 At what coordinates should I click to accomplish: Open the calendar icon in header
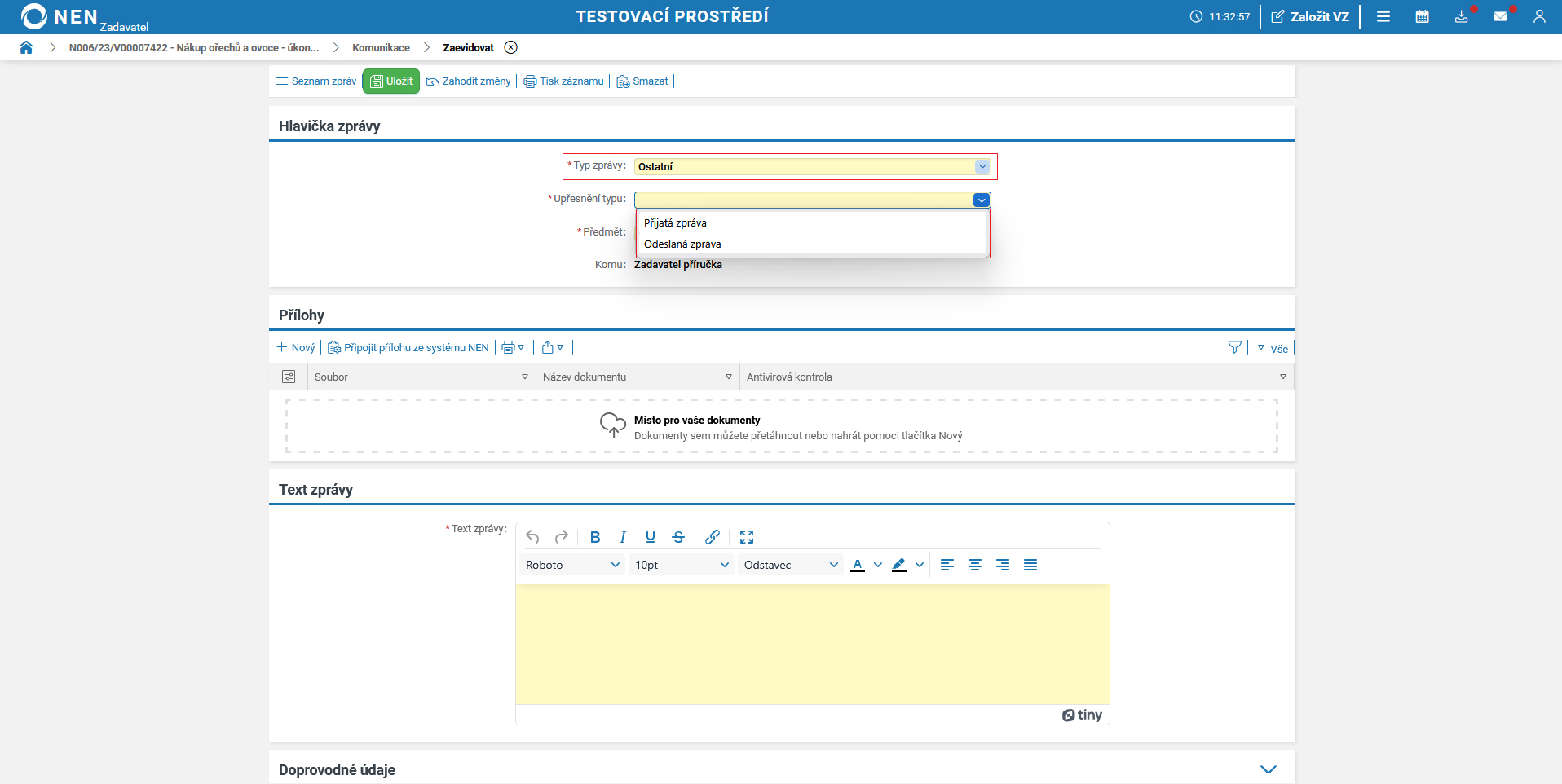point(1422,16)
